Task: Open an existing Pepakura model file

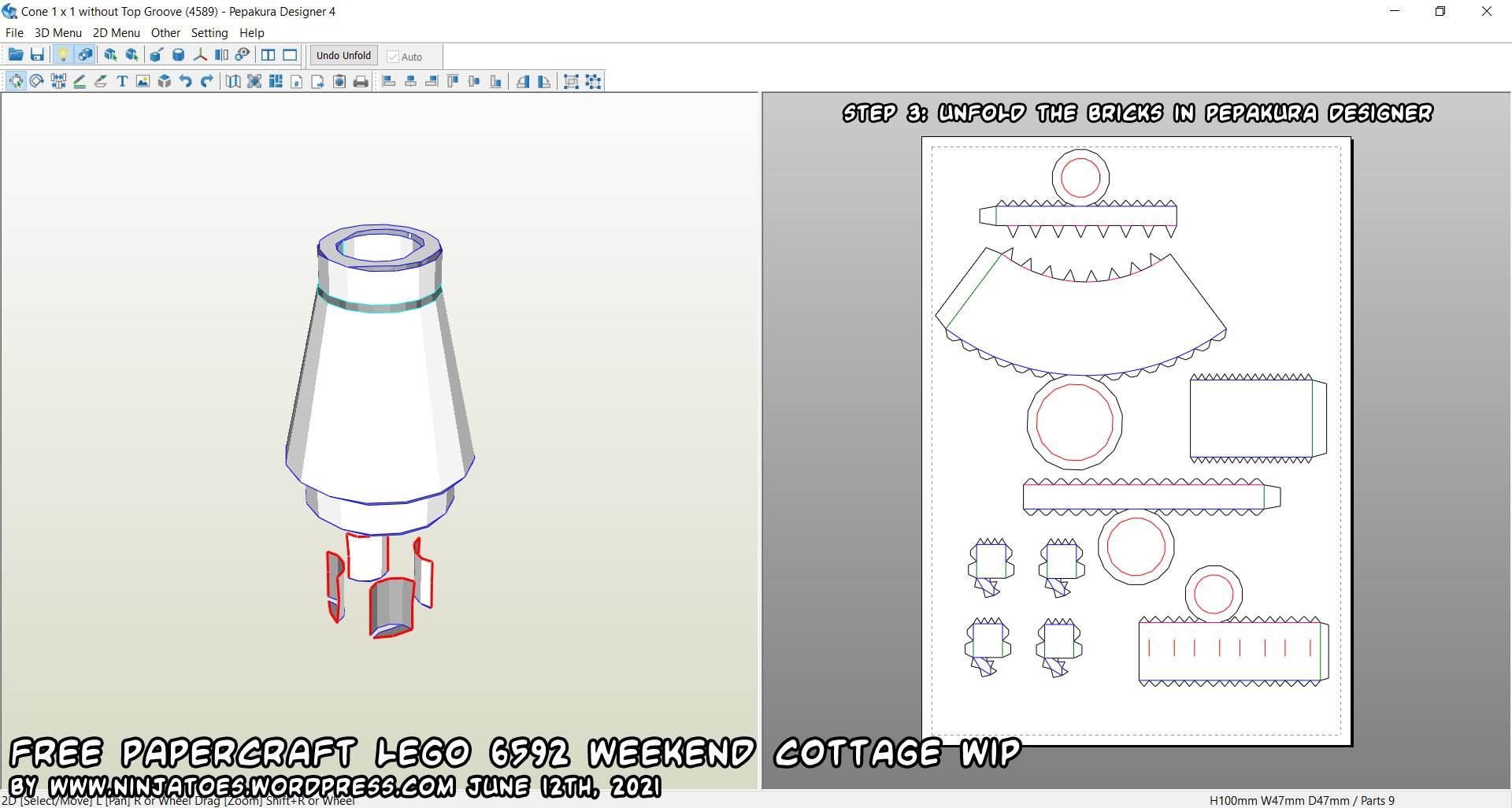Action: point(15,54)
